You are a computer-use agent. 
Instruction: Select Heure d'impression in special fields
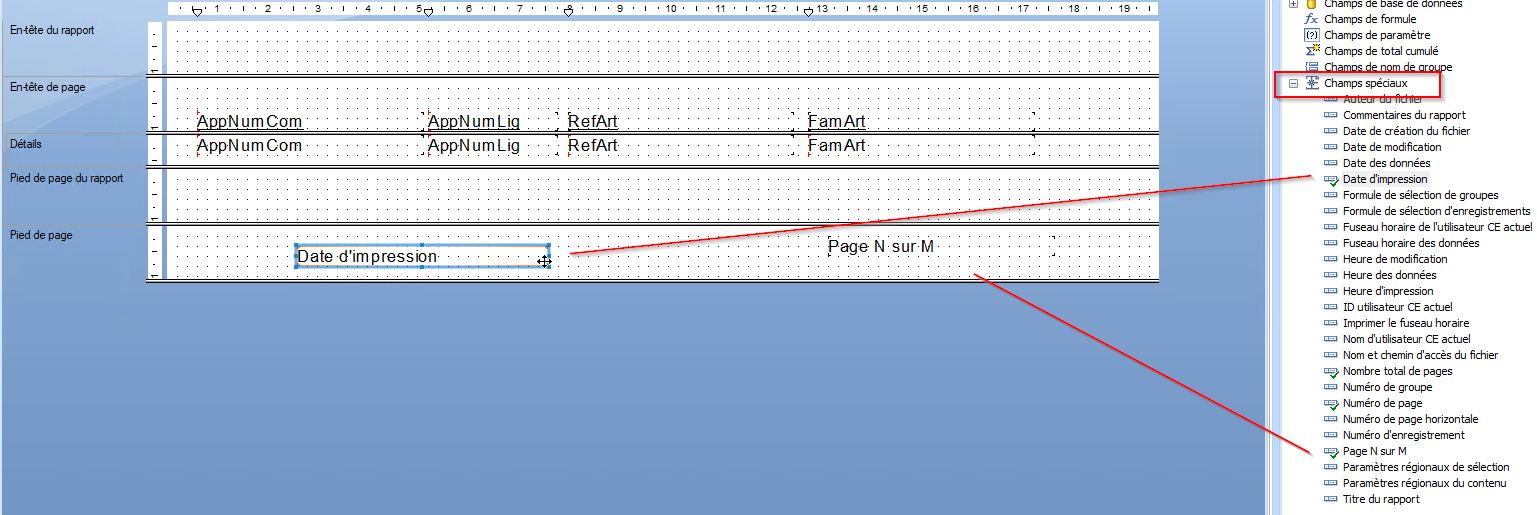coord(1387,291)
